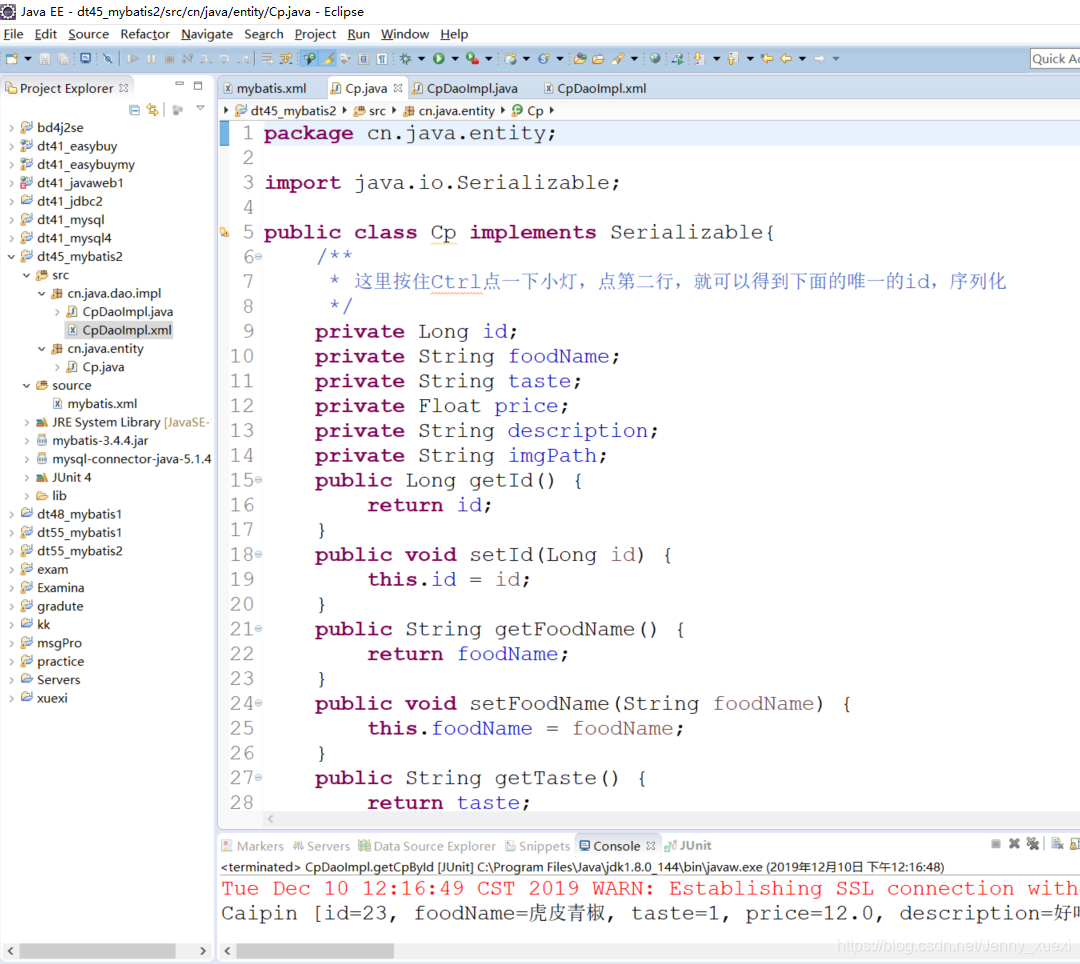1080x964 pixels.
Task: Click the New file wizard toolbar icon
Action: coord(12,59)
